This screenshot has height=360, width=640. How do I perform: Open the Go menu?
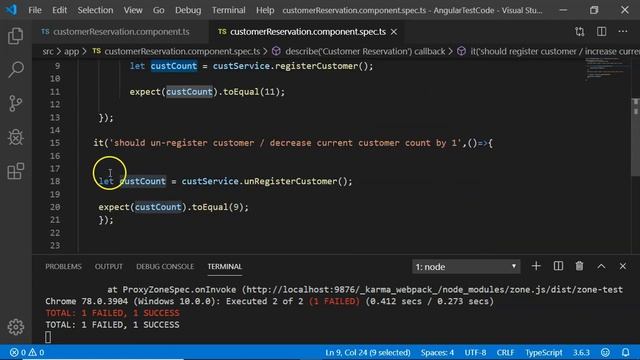[158, 10]
